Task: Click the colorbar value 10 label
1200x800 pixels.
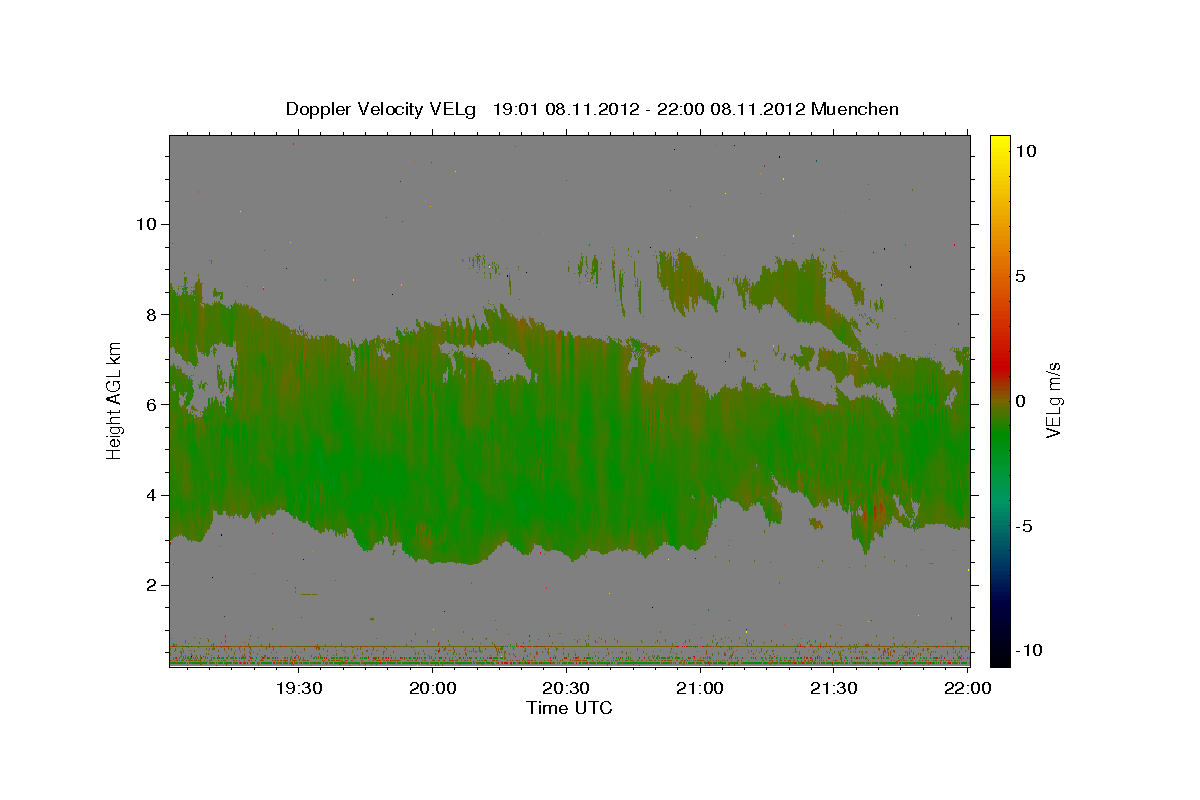Action: [x=1025, y=151]
